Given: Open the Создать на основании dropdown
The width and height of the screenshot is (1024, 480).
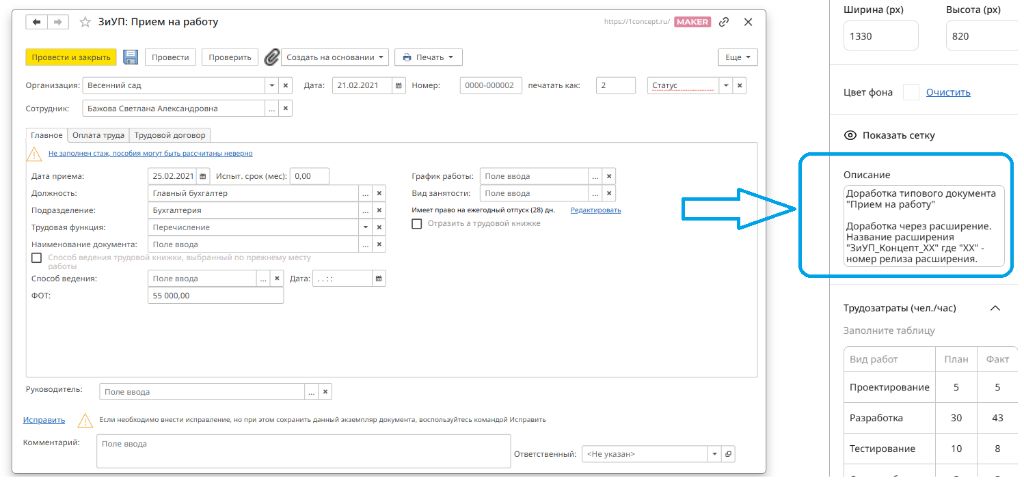Looking at the screenshot, I should (334, 58).
